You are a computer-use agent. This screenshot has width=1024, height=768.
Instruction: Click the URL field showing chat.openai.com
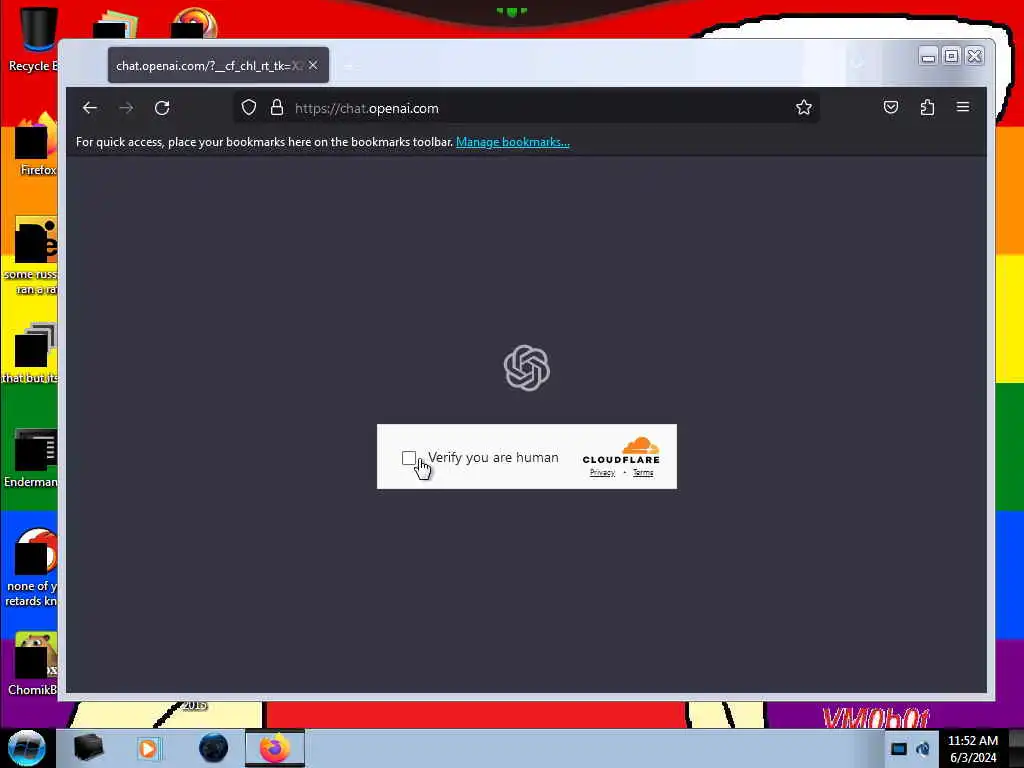tap(526, 108)
